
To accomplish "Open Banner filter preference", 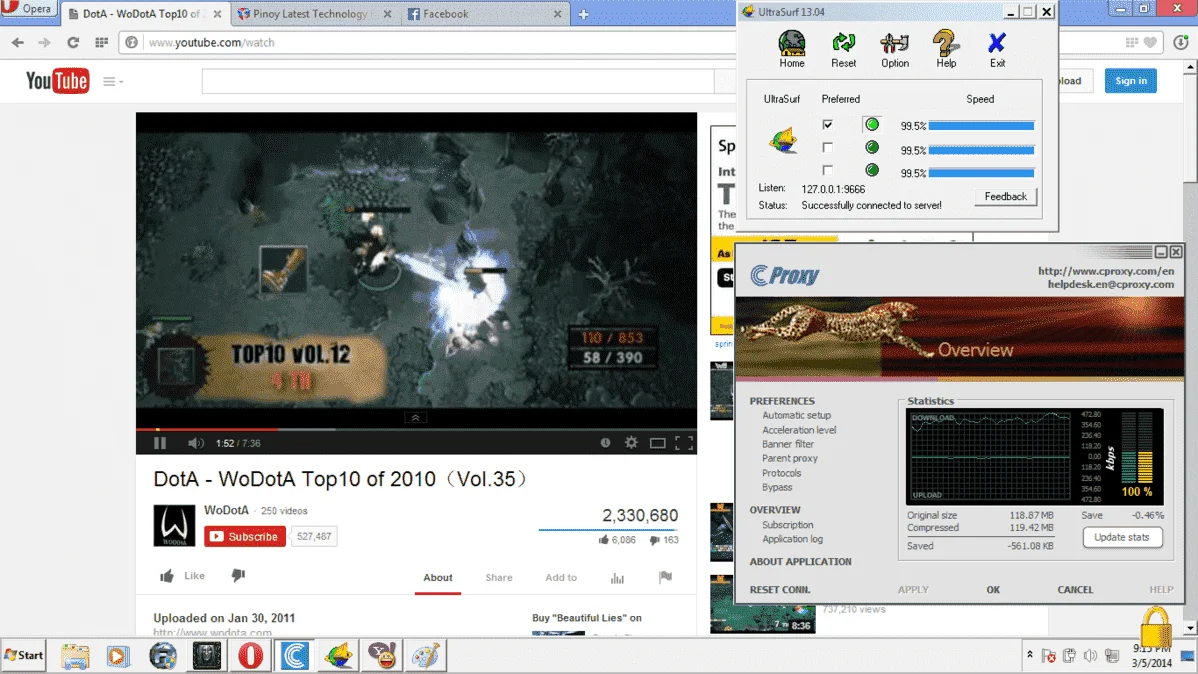I will [788, 444].
